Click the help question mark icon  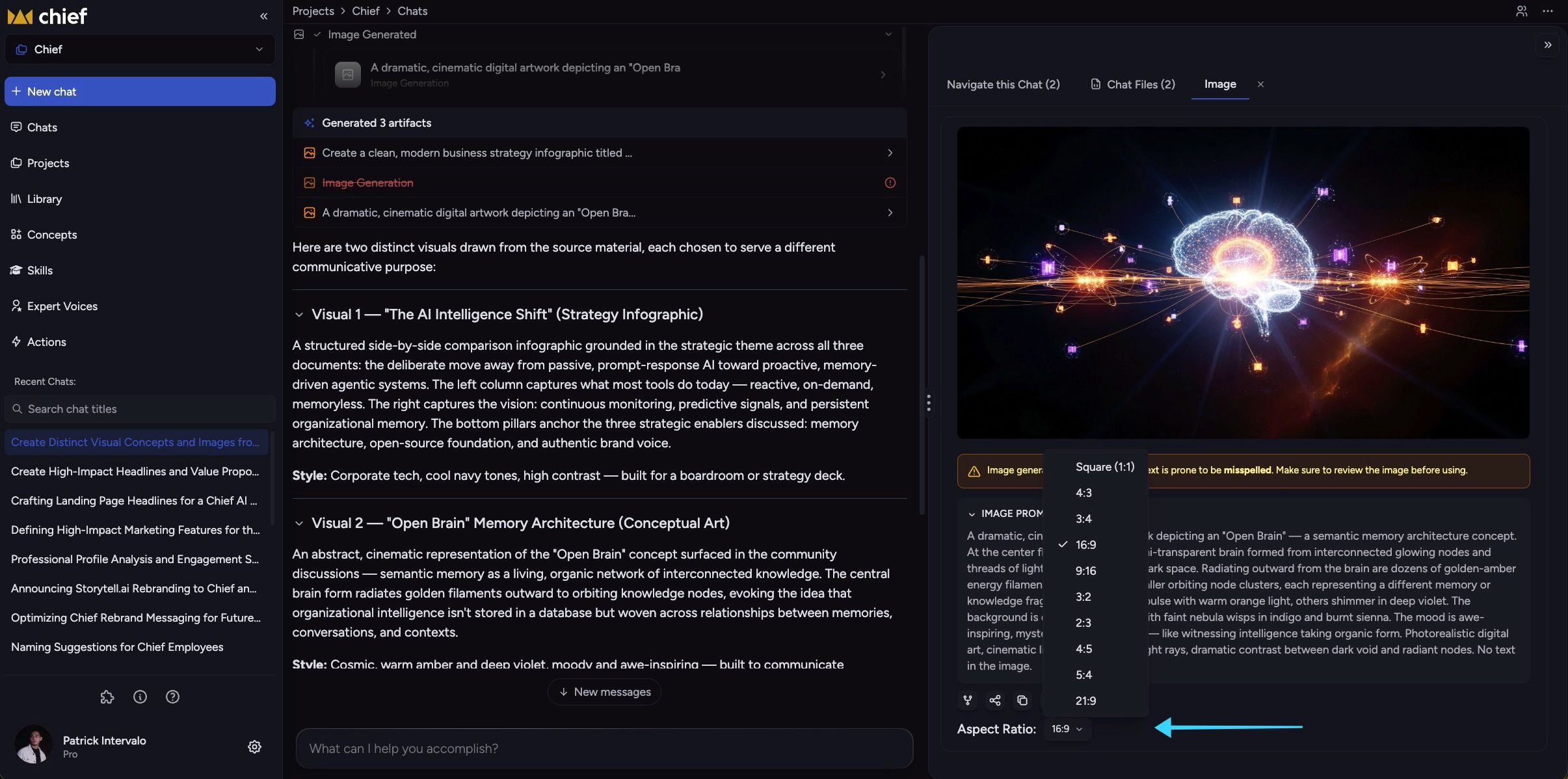[172, 697]
